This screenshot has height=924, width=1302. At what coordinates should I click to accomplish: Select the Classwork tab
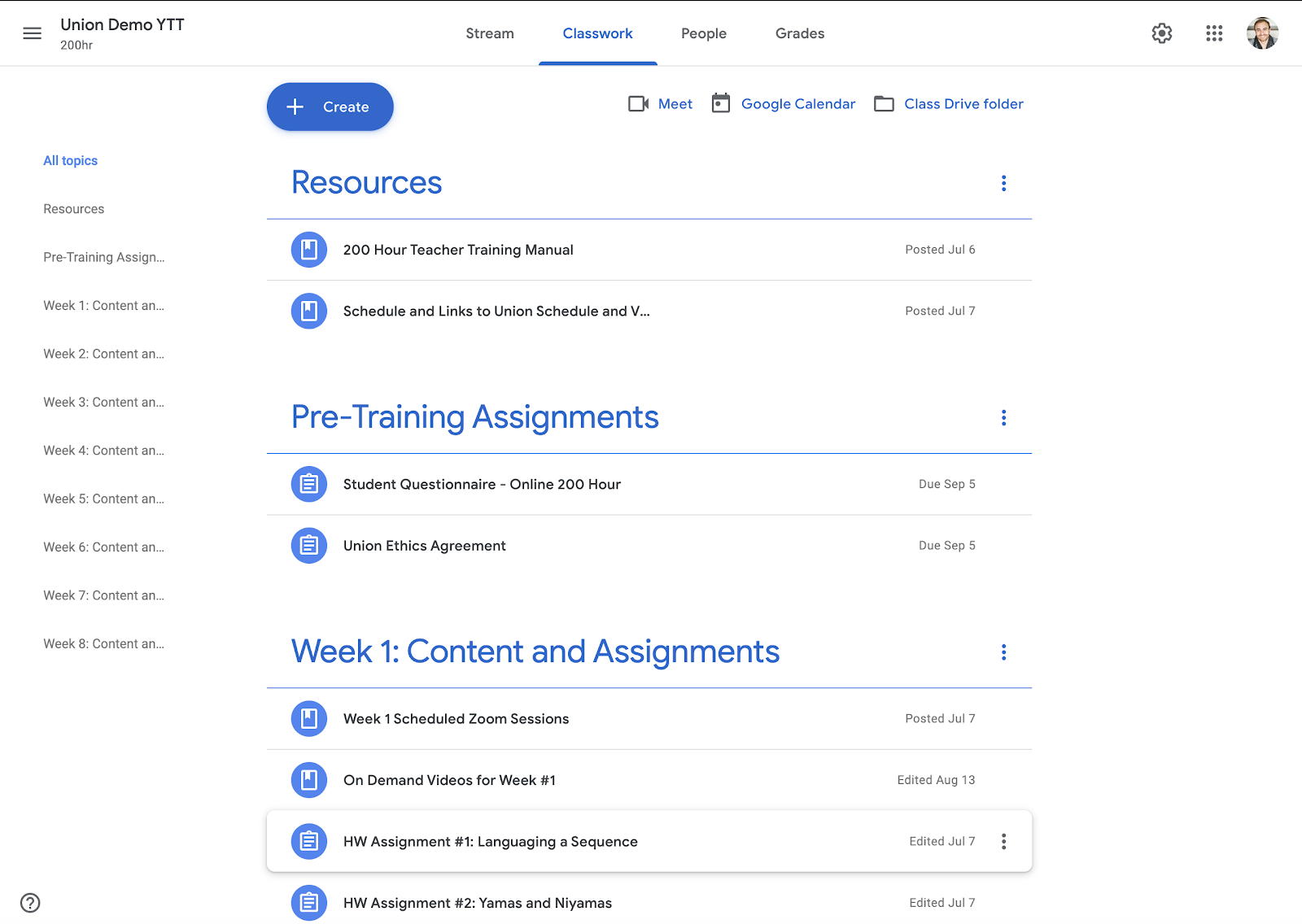coord(597,33)
